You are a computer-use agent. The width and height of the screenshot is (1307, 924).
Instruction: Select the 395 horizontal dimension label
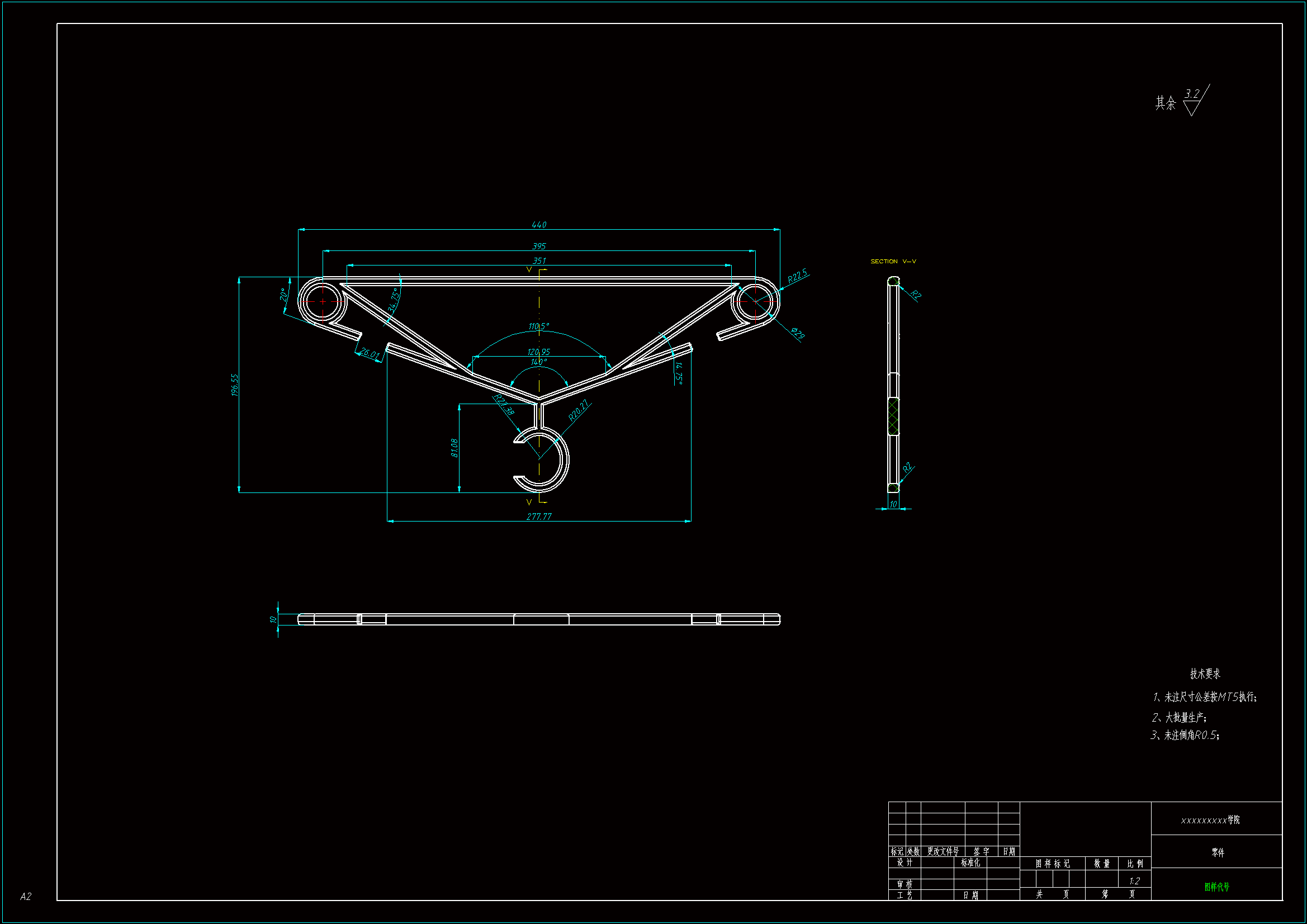tap(538, 246)
